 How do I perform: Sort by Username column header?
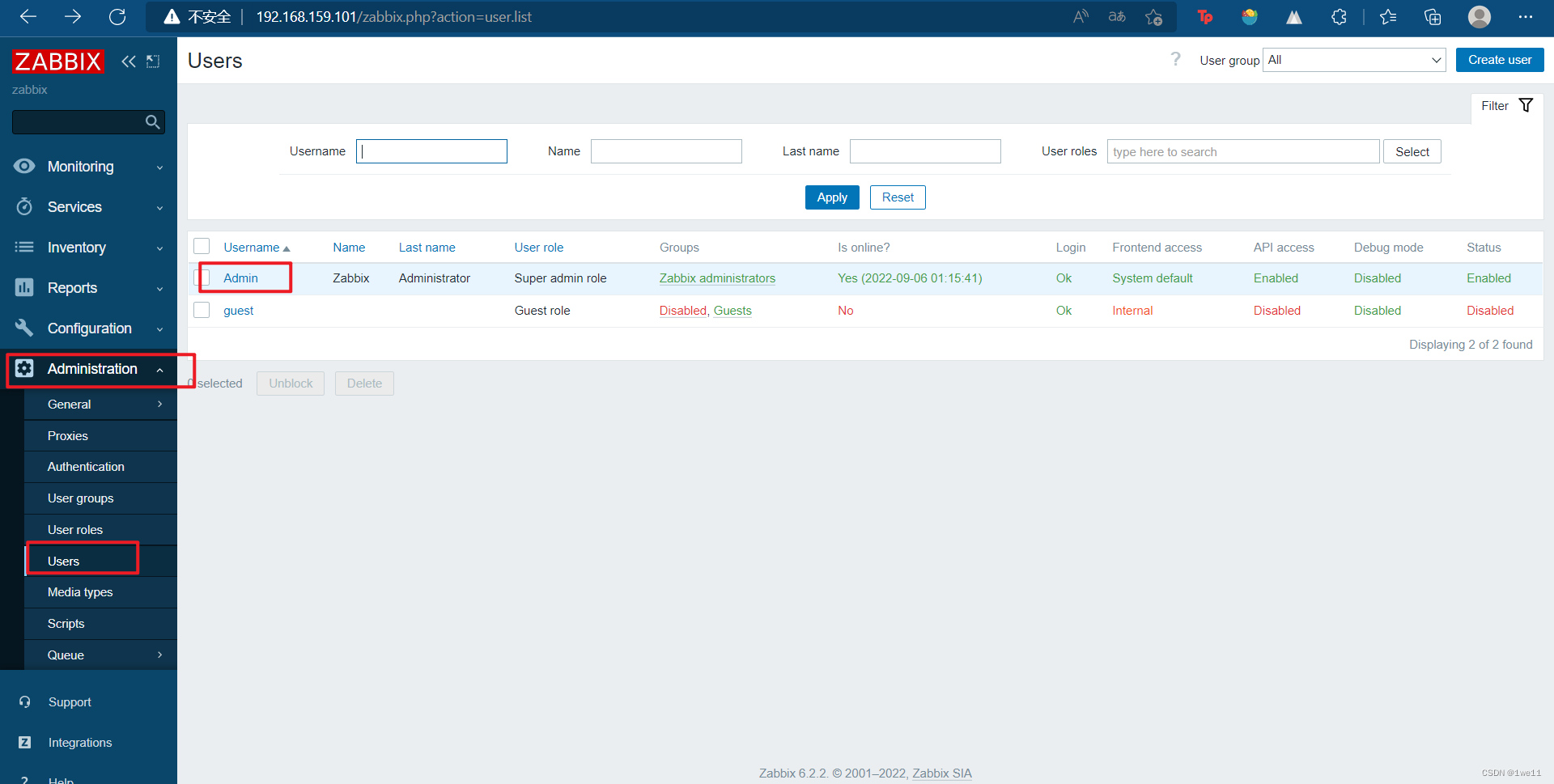257,248
